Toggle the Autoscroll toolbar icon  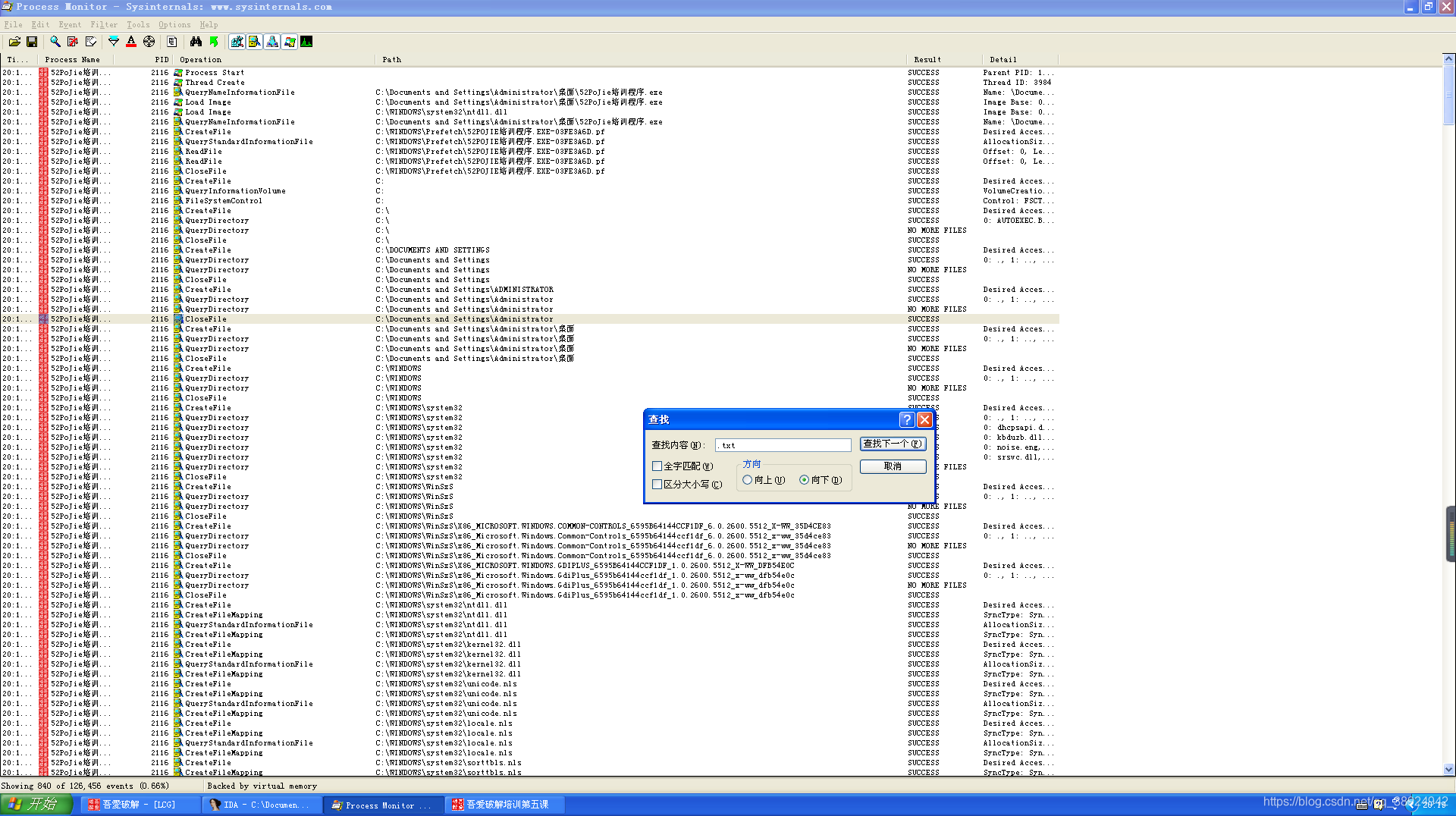point(73,42)
